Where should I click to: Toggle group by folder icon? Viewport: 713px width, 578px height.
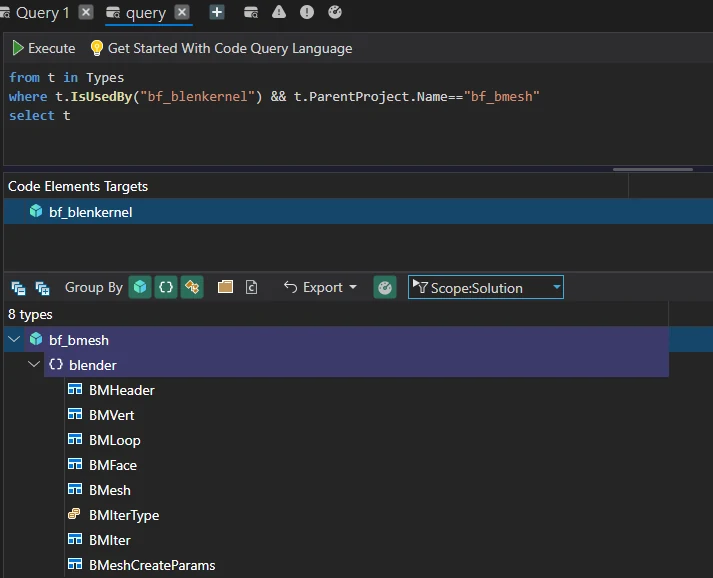pos(225,287)
